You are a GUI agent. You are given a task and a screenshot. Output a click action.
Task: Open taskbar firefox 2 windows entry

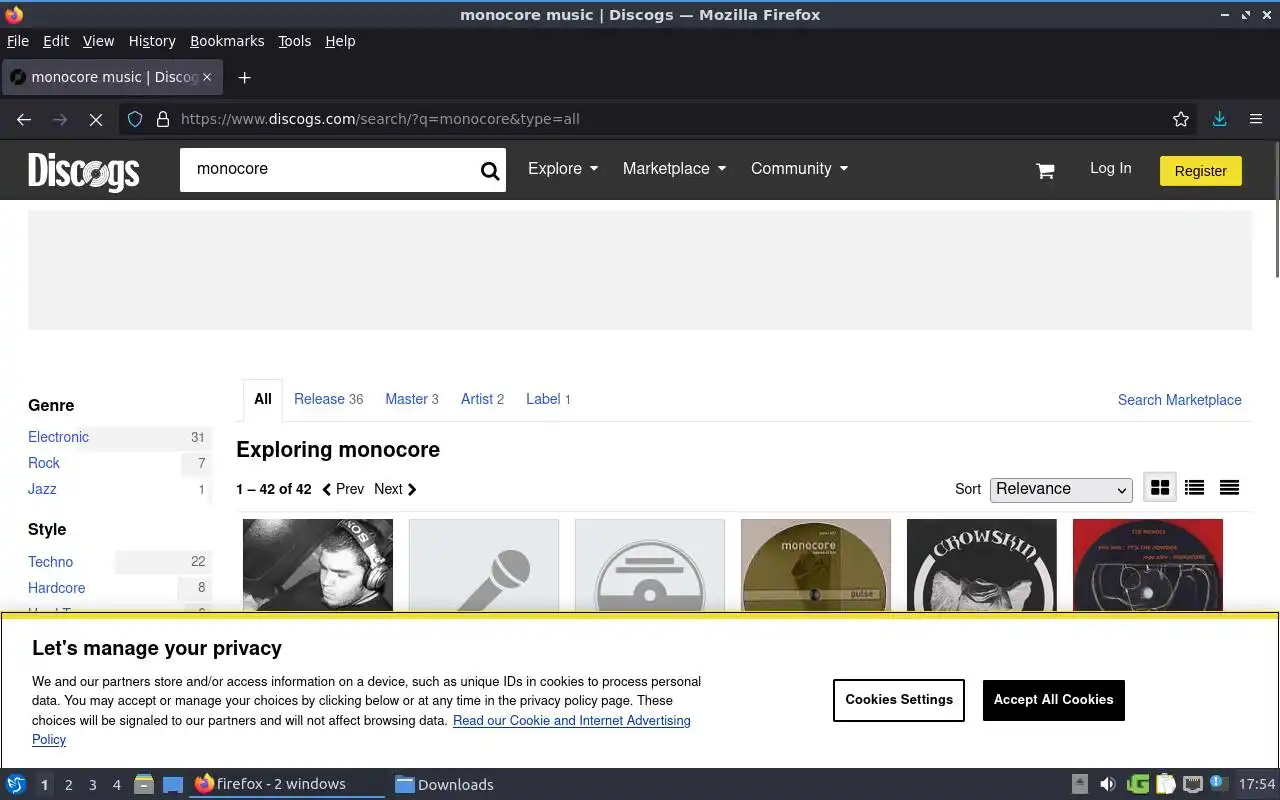click(287, 785)
